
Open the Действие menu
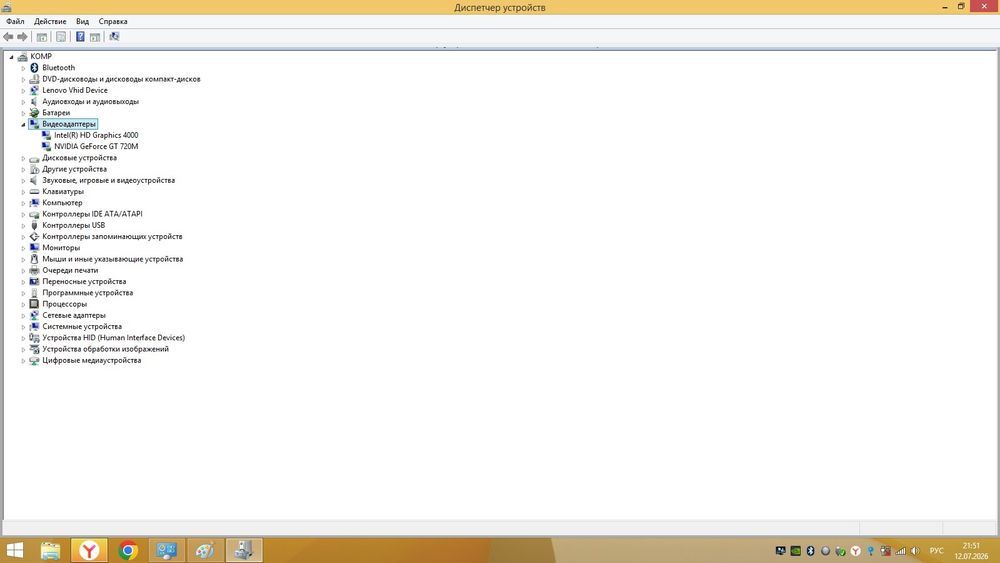50,21
